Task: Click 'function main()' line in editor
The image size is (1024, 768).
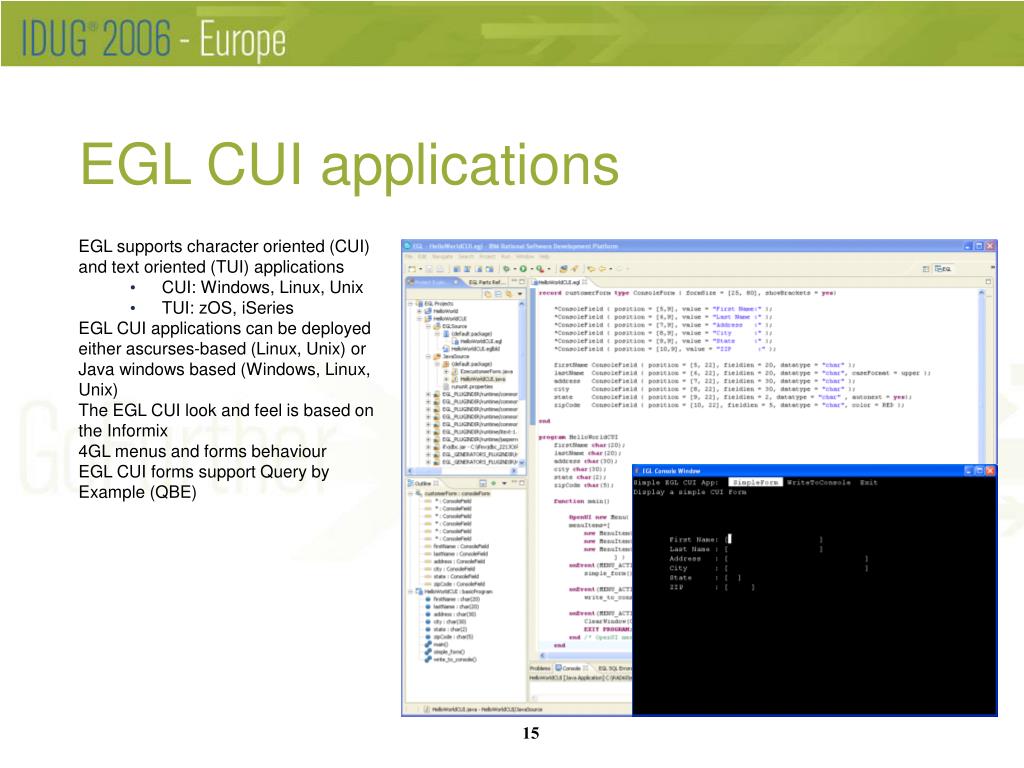Action: click(x=581, y=501)
